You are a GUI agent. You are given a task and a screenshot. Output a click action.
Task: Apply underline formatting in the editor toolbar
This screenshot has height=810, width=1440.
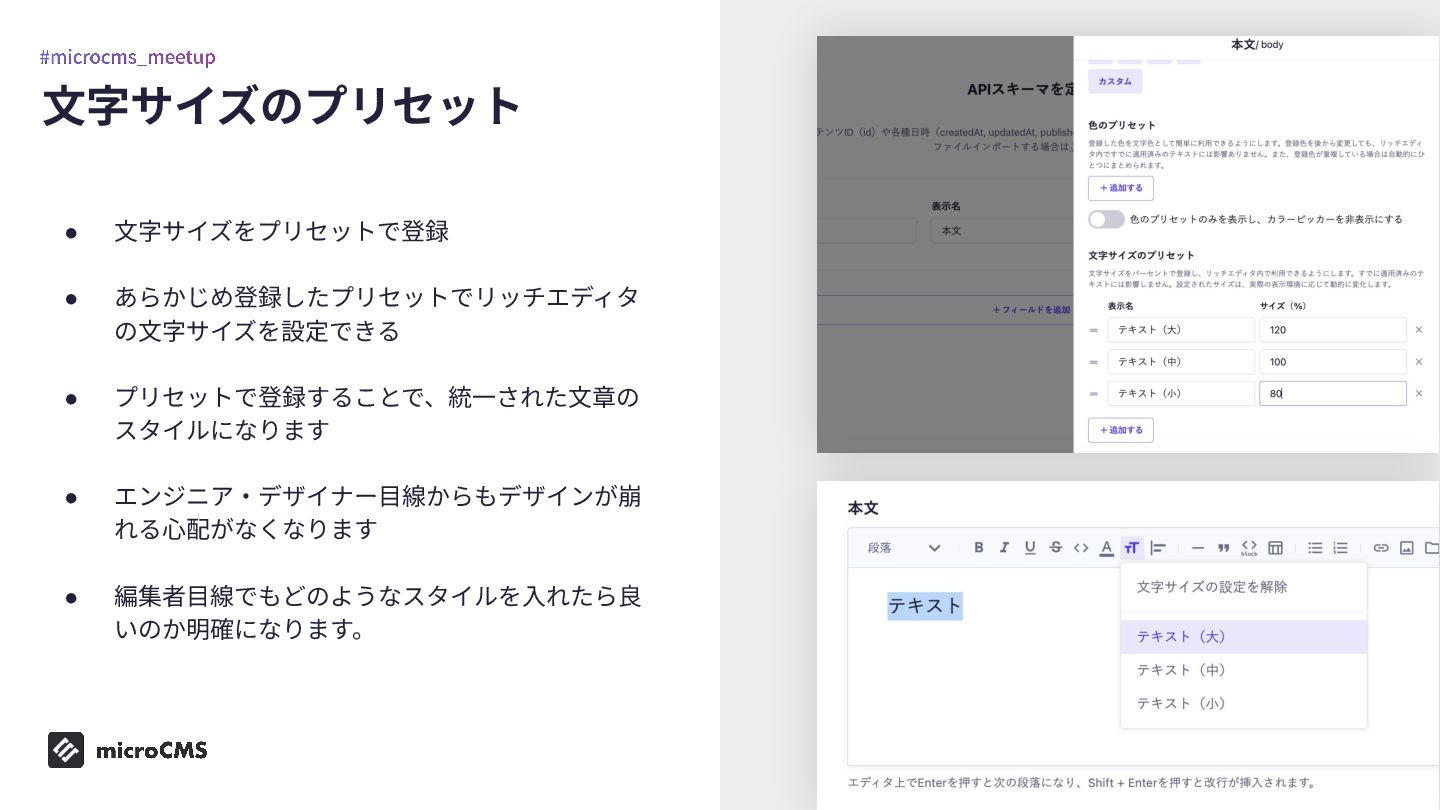(1030, 548)
